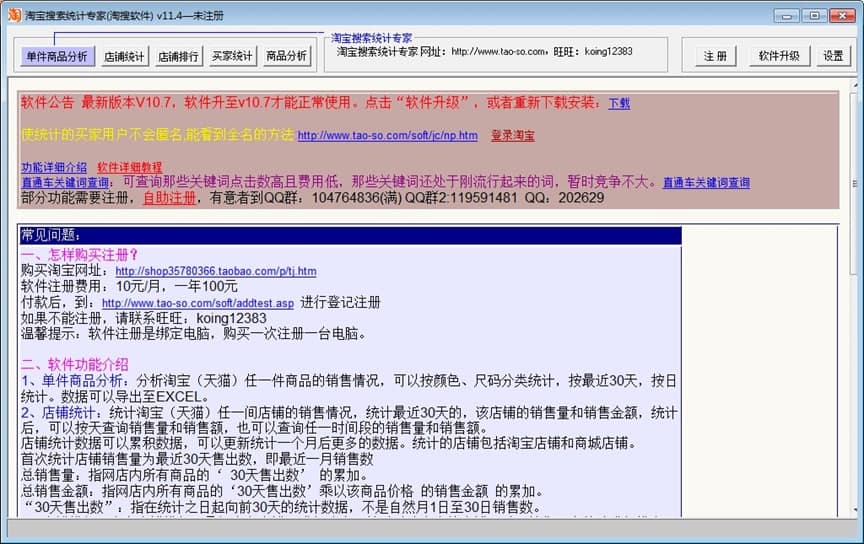This screenshot has height=544, width=864.
Task: Open the 设置 button
Action: (x=833, y=56)
